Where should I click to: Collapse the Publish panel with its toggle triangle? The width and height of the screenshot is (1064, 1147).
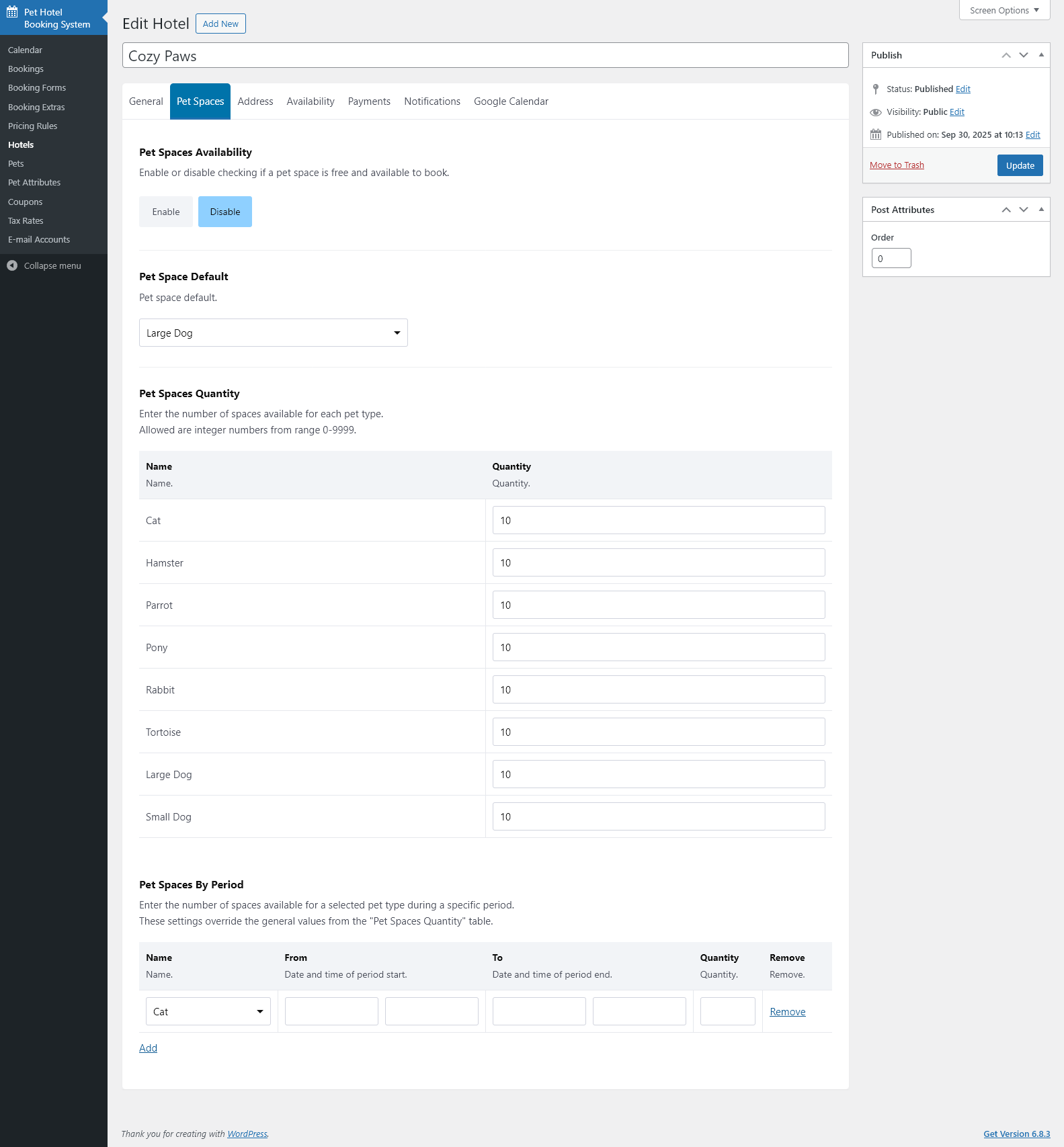1041,55
